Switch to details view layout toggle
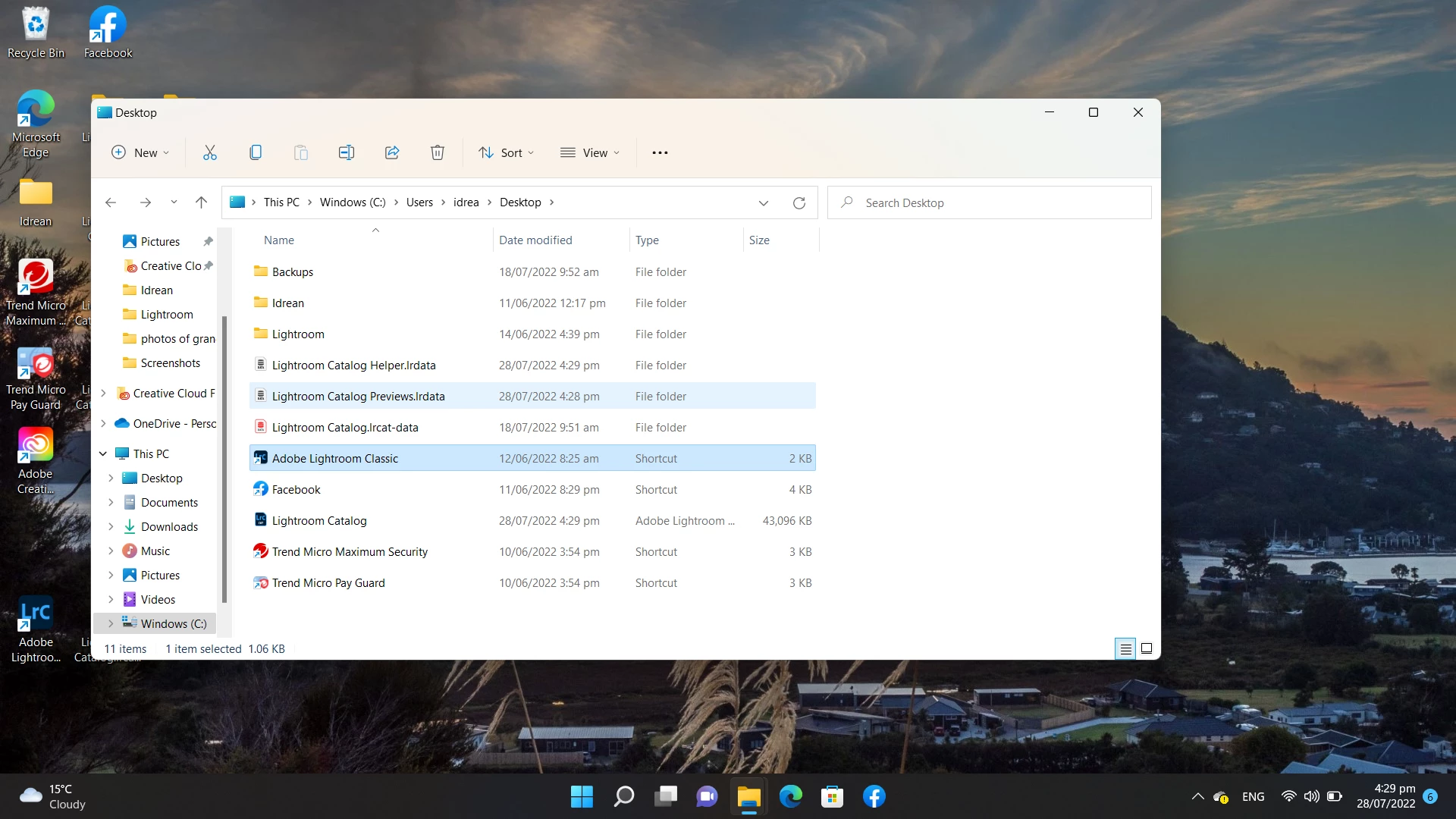 [x=1125, y=649]
